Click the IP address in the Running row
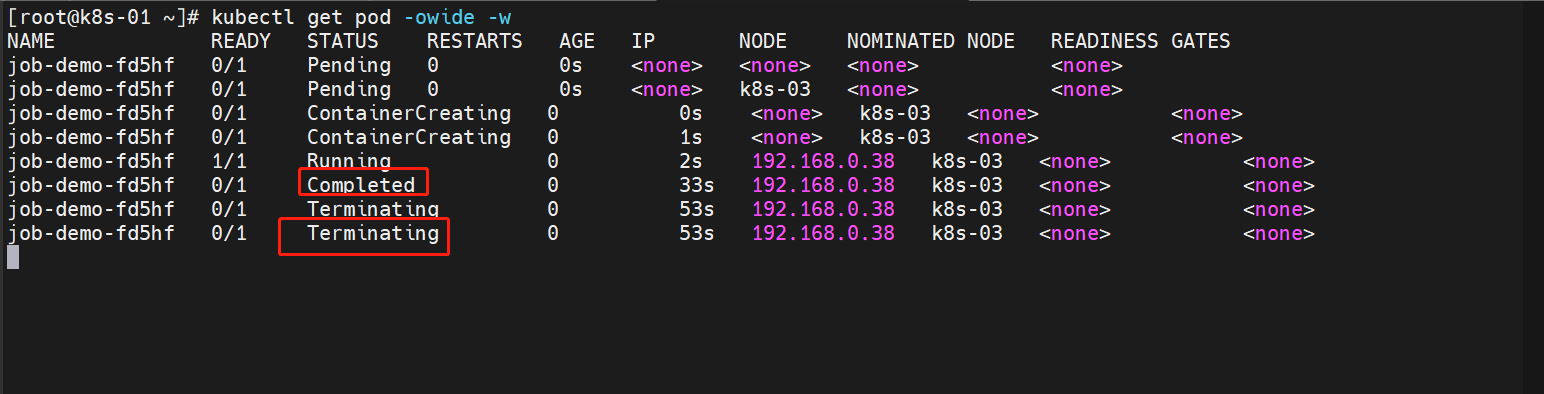 click(x=823, y=161)
